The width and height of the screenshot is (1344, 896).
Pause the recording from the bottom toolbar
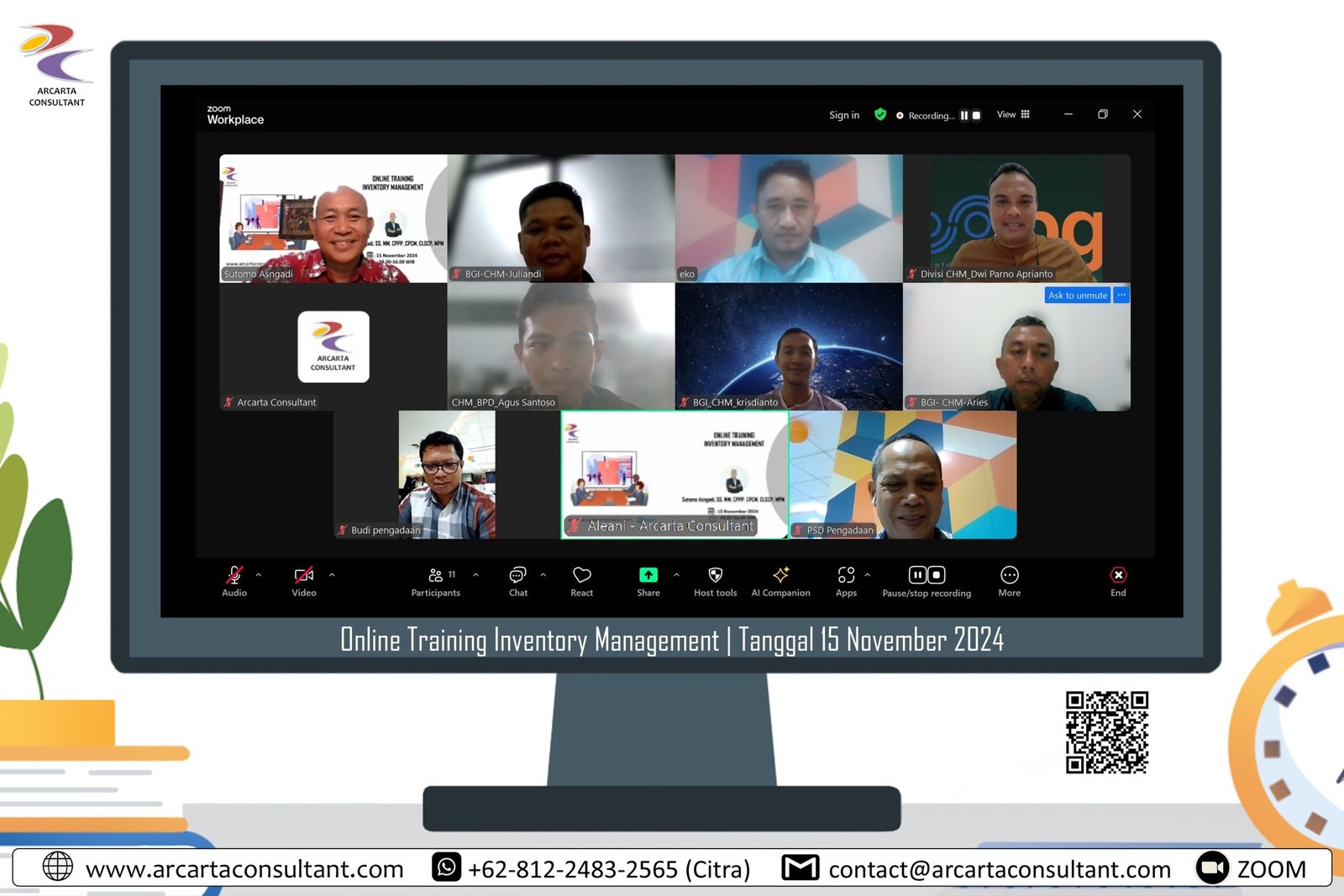tap(917, 575)
